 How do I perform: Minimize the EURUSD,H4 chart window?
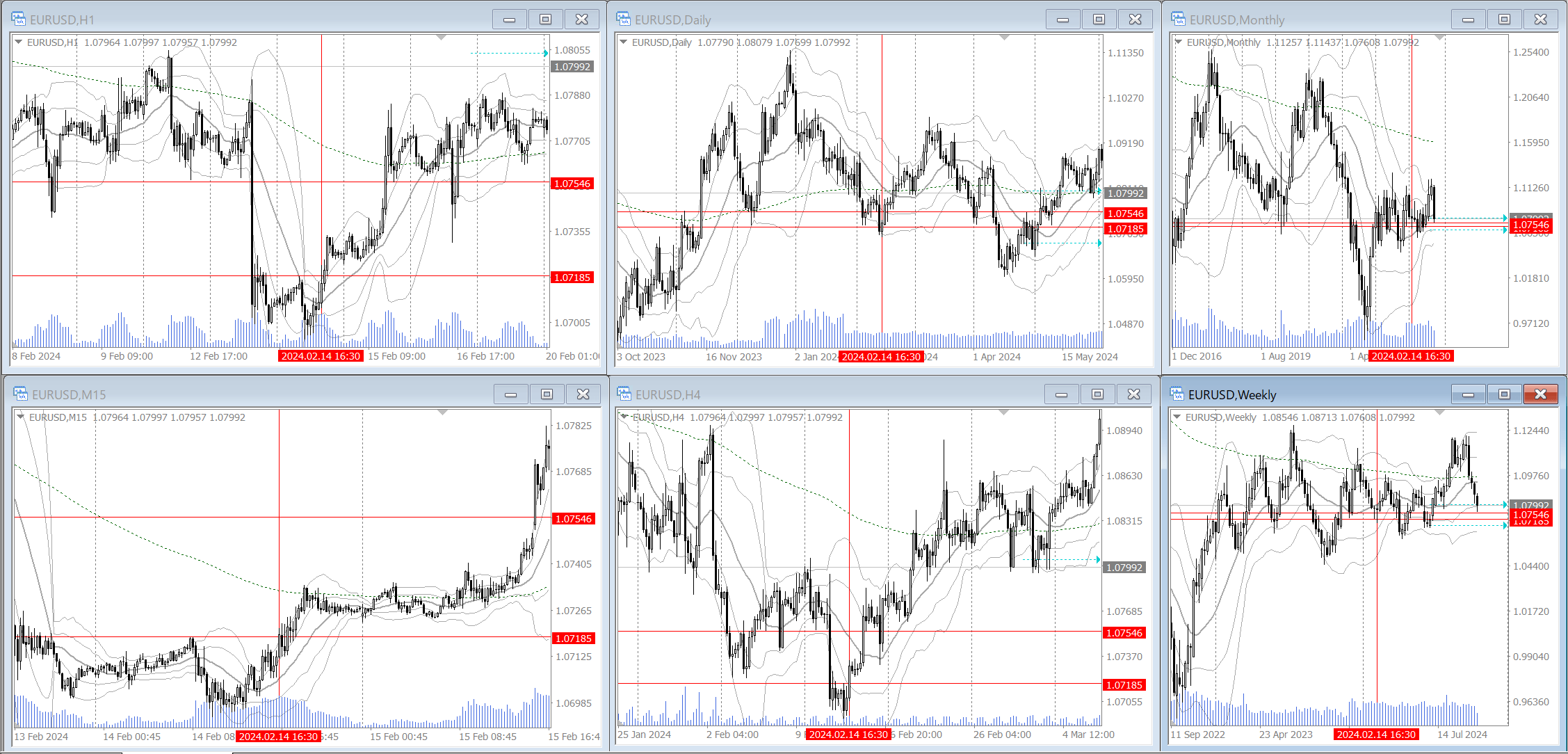(1062, 394)
